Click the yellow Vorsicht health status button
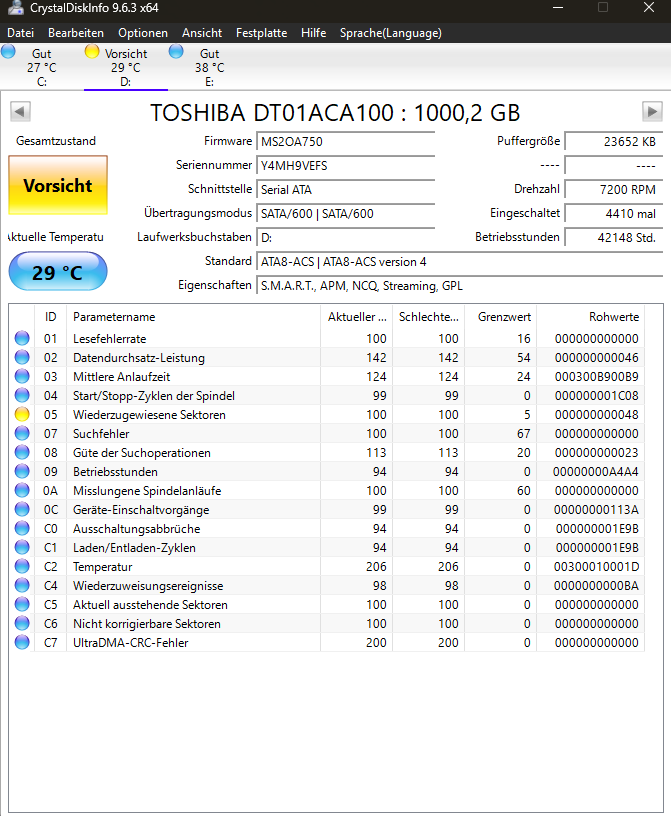 [x=58, y=185]
